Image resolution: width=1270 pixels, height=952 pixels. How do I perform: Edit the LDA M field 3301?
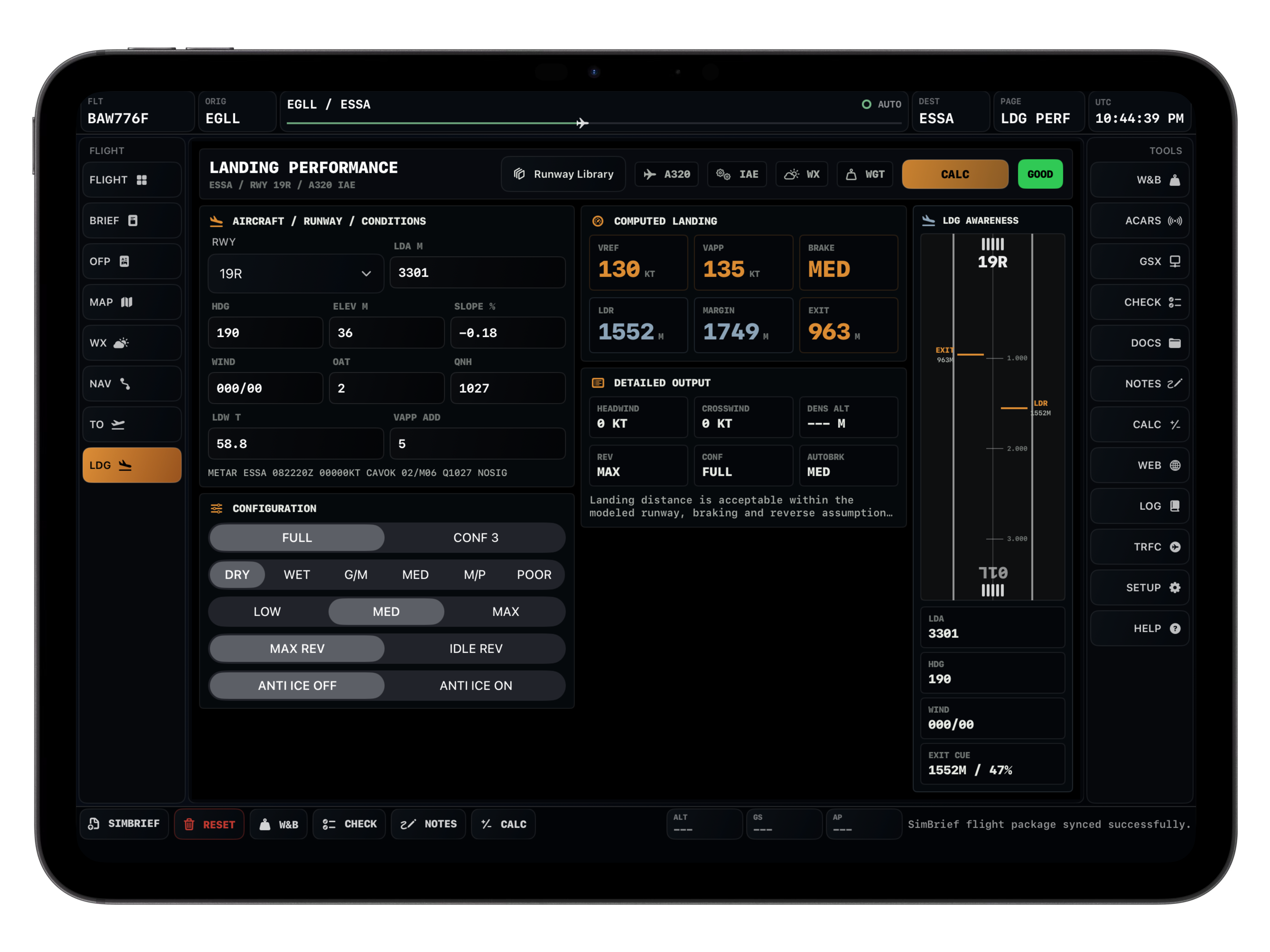[478, 272]
